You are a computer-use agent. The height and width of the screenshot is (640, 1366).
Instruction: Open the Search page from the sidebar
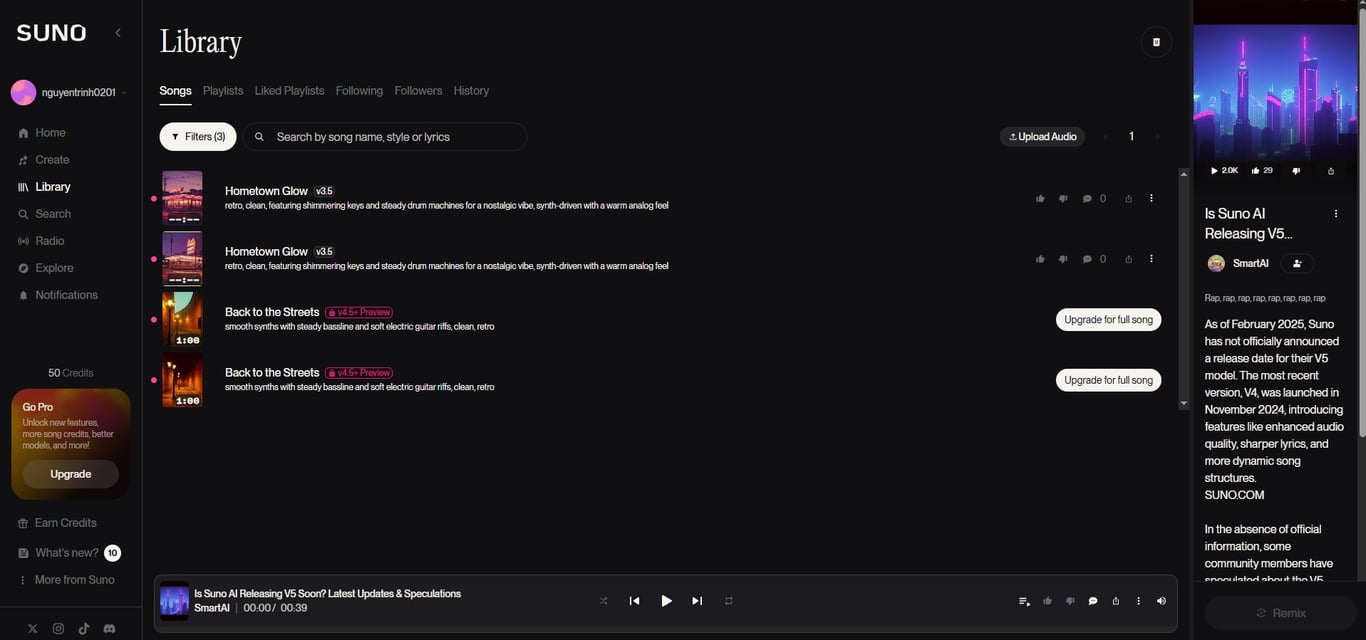[x=52, y=214]
